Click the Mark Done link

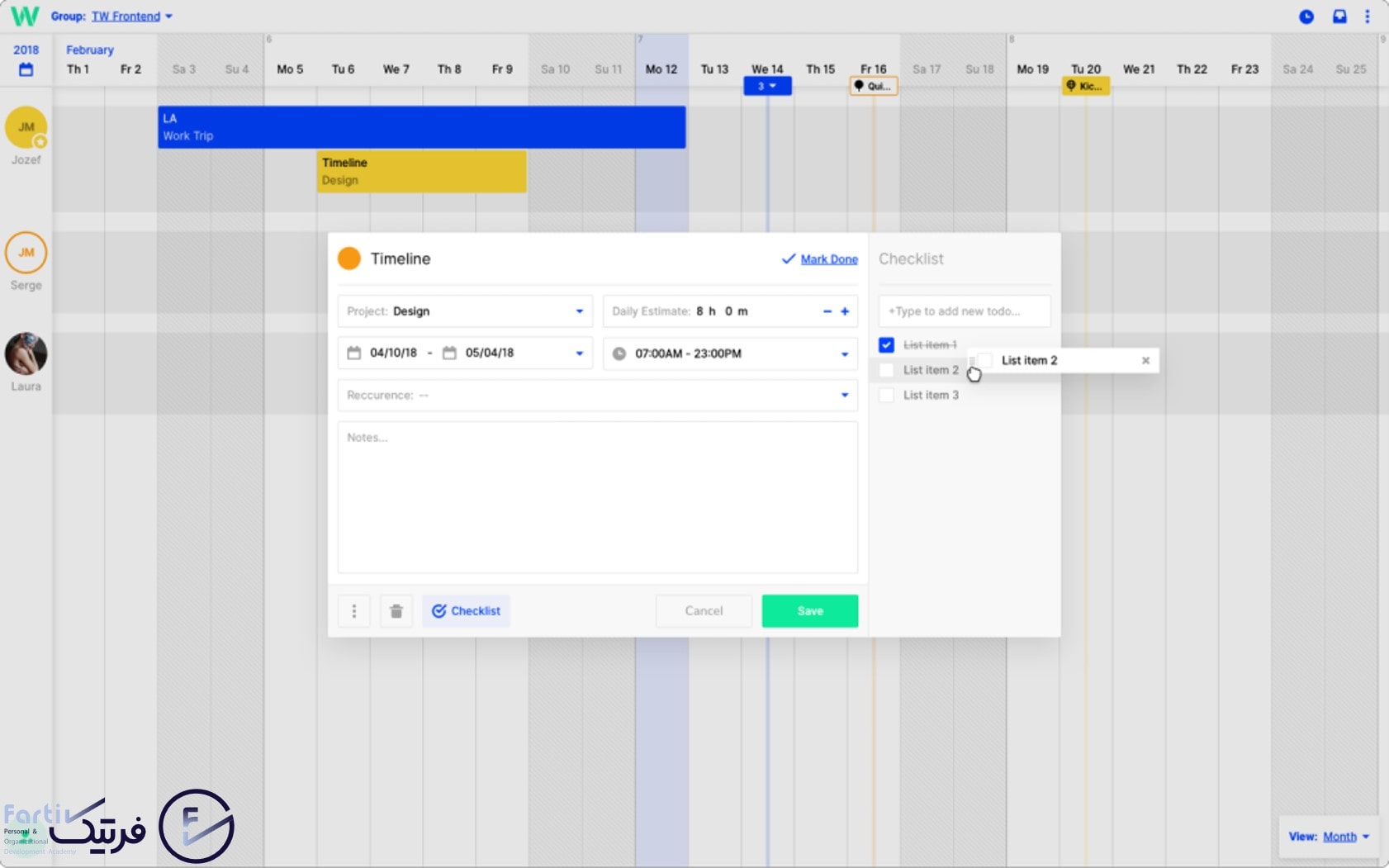pyautogui.click(x=829, y=259)
